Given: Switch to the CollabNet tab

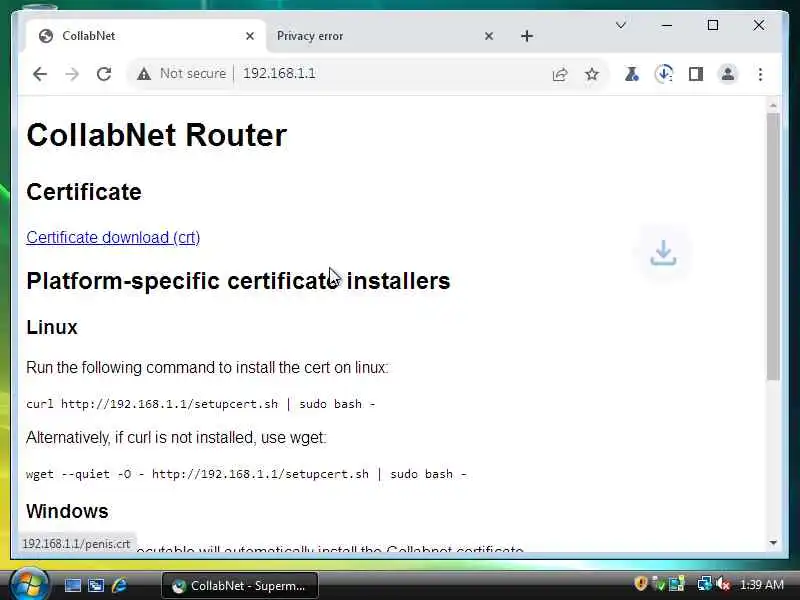Looking at the screenshot, I should click(x=145, y=36).
